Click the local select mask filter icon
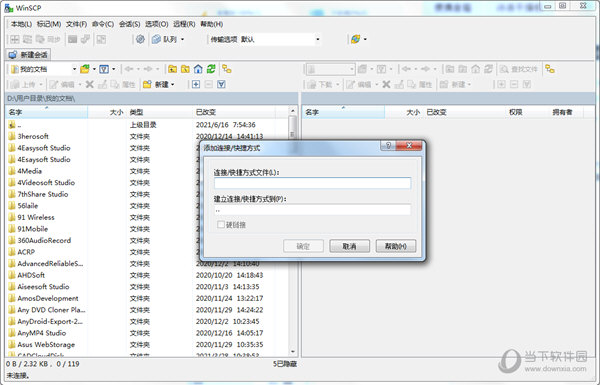600x385 pixels. (221, 84)
